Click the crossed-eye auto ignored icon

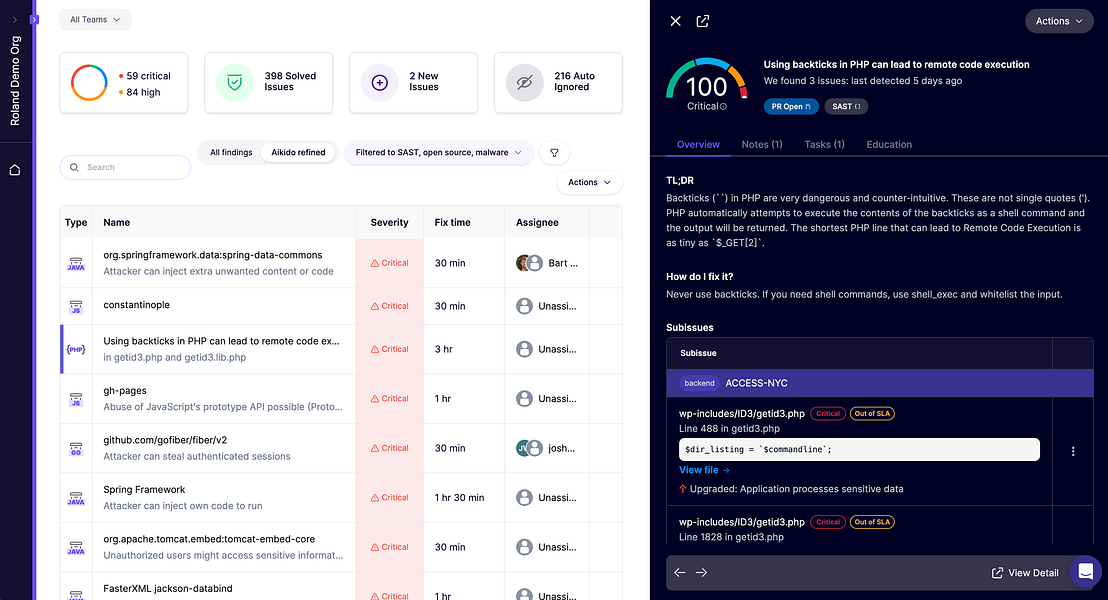tap(524, 83)
